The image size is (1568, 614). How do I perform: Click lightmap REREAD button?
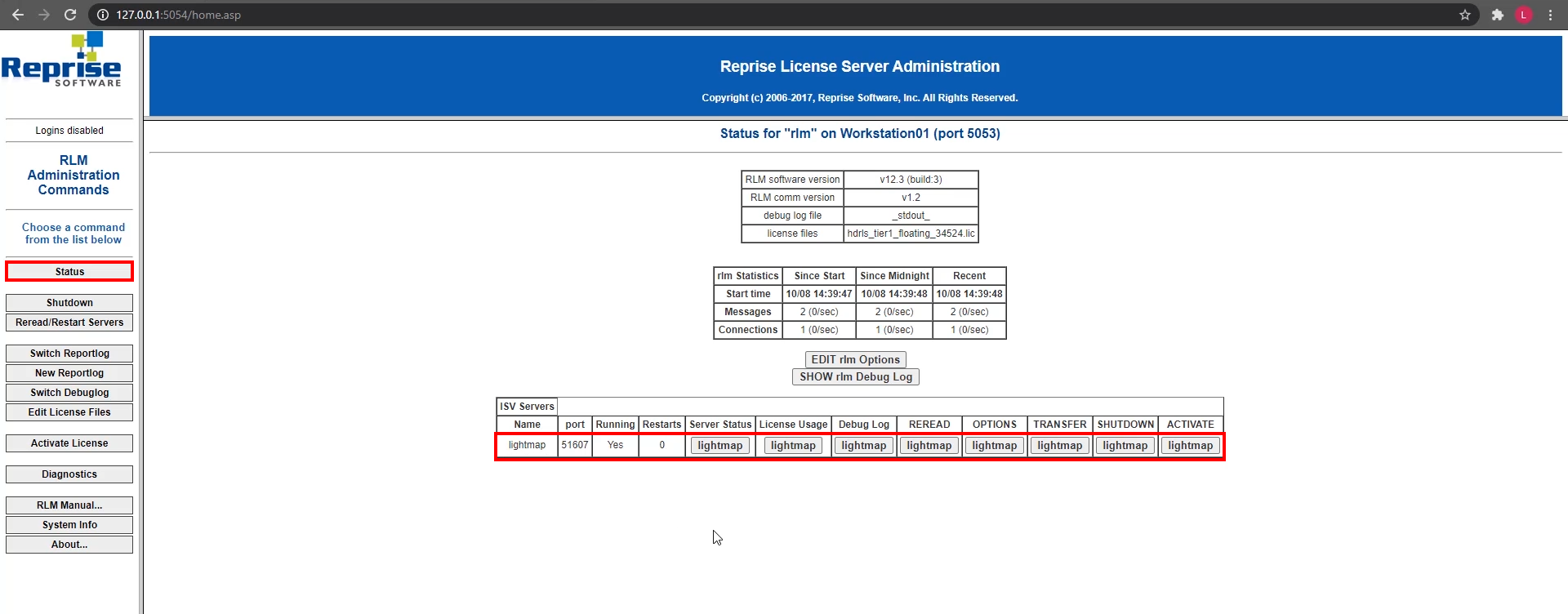929,445
